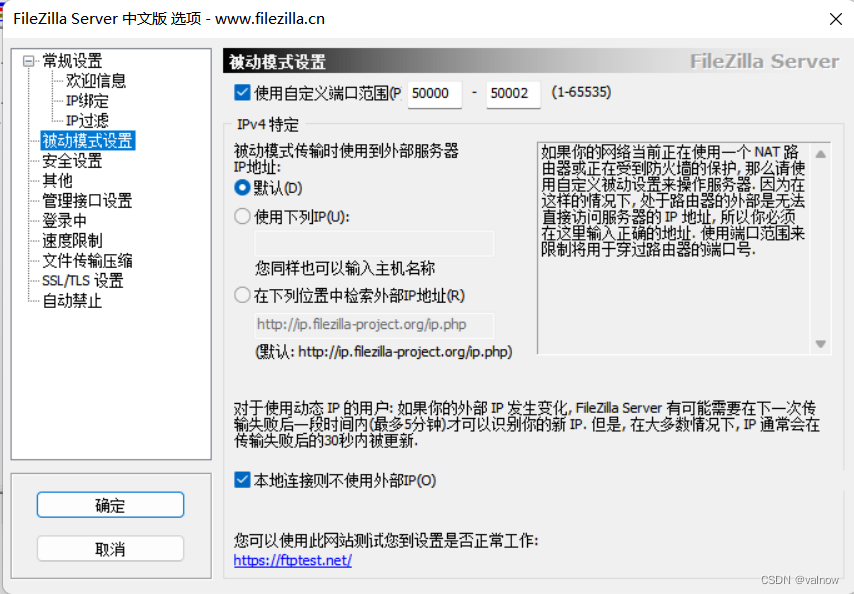Open the https://ftptest.net/ link
The image size is (854, 594).
292,560
